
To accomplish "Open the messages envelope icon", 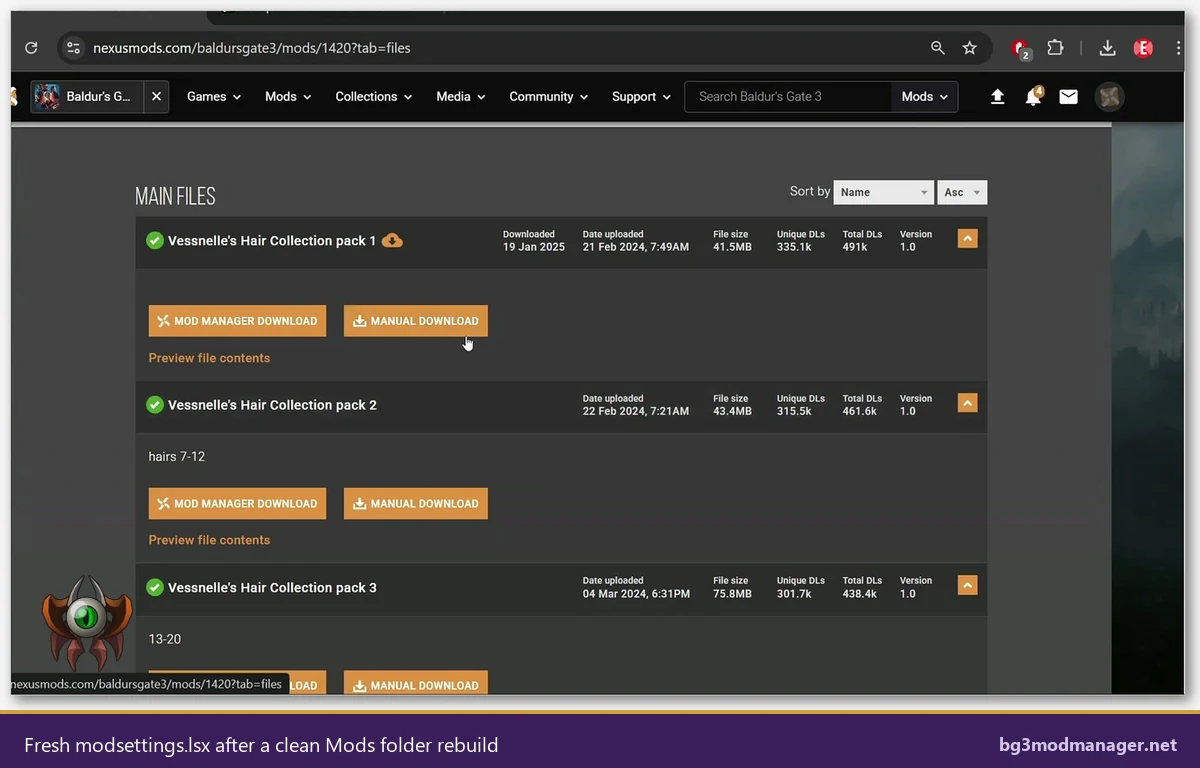I will click(x=1068, y=97).
